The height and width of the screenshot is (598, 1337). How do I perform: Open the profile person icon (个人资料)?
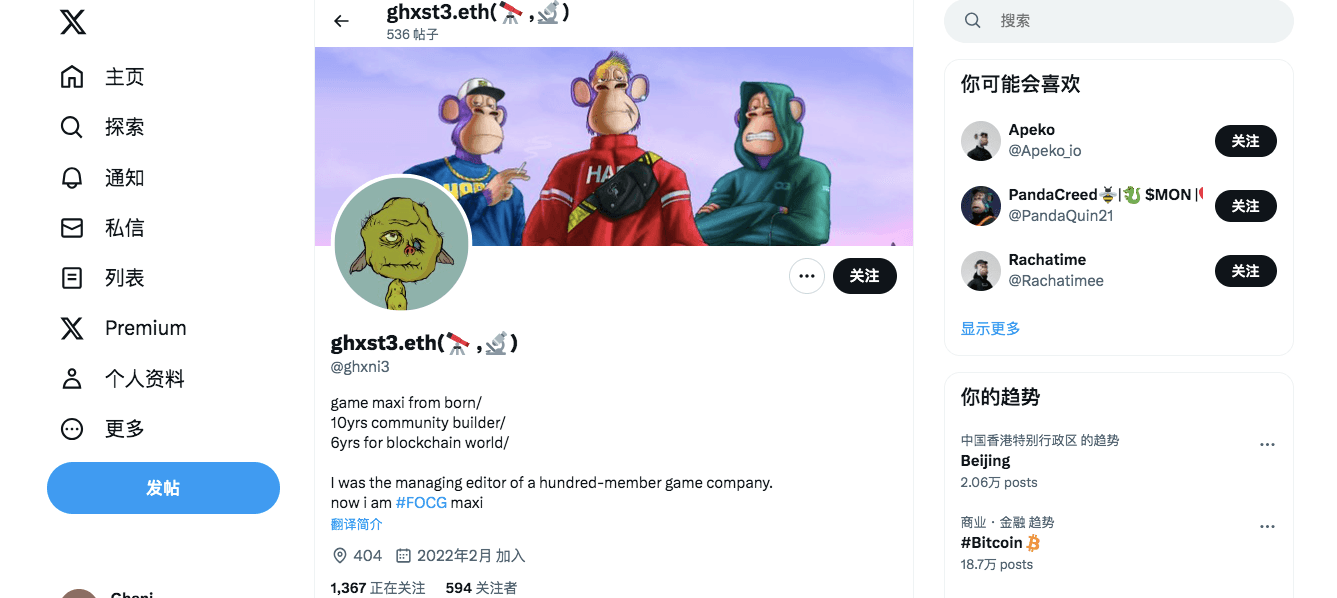point(72,379)
